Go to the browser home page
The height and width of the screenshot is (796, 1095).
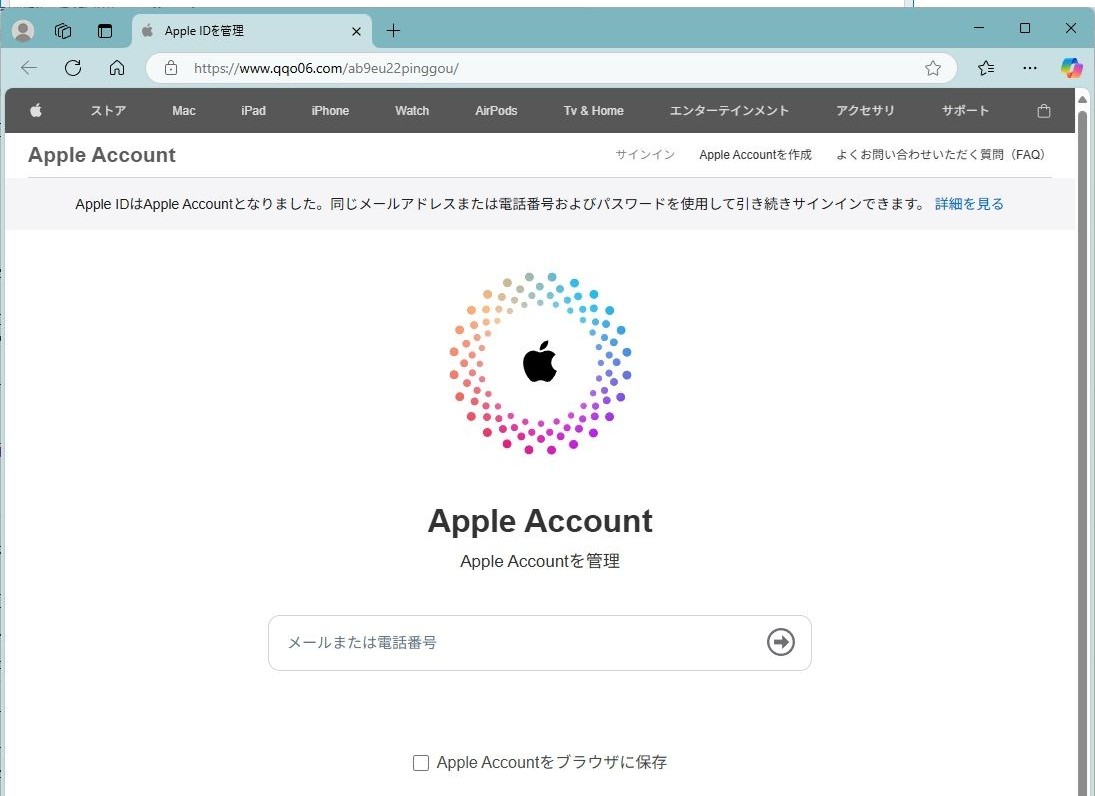(117, 68)
